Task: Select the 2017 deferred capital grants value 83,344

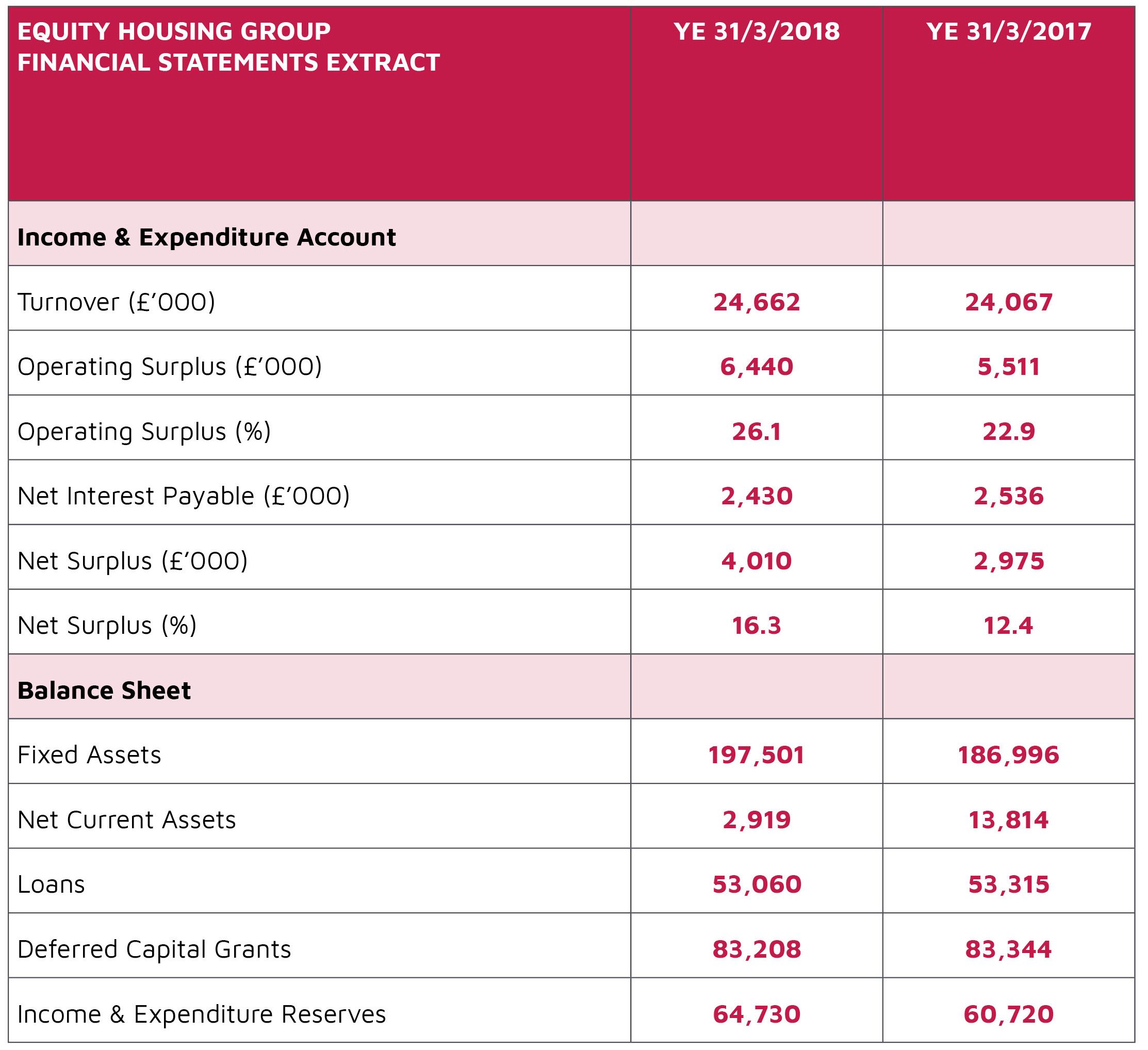Action: 1009,949
